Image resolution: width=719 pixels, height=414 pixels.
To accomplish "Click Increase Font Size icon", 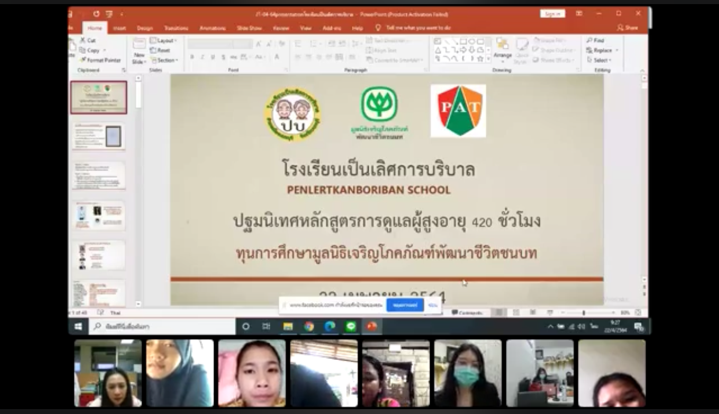I will point(258,44).
